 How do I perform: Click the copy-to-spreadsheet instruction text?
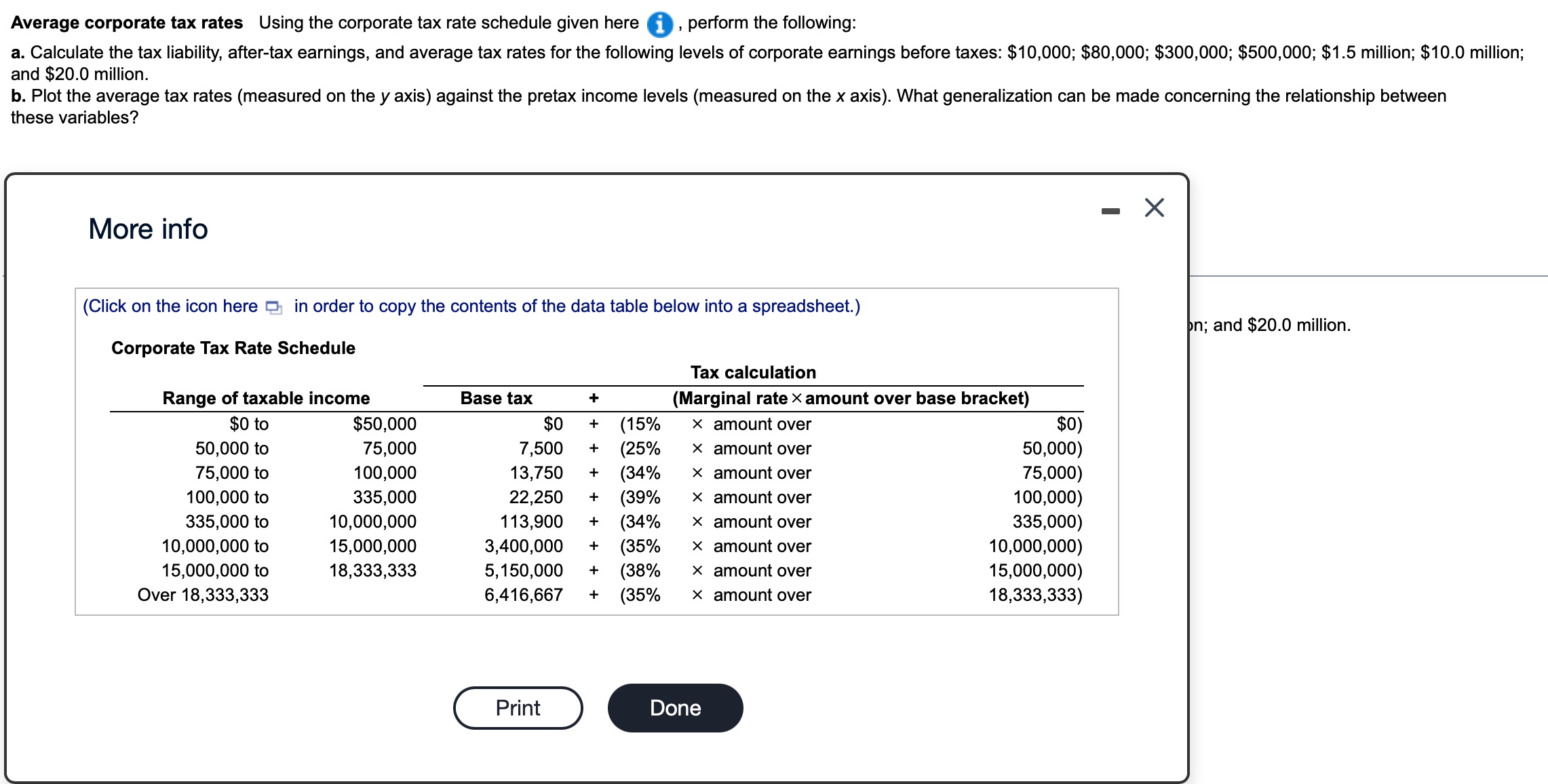click(x=577, y=307)
